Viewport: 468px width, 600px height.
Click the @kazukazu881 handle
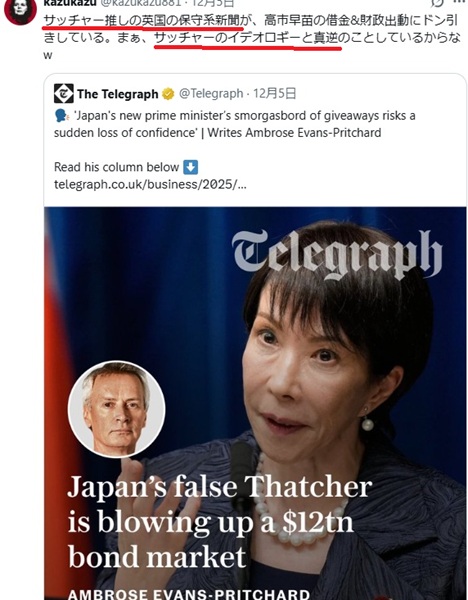[140, 3]
